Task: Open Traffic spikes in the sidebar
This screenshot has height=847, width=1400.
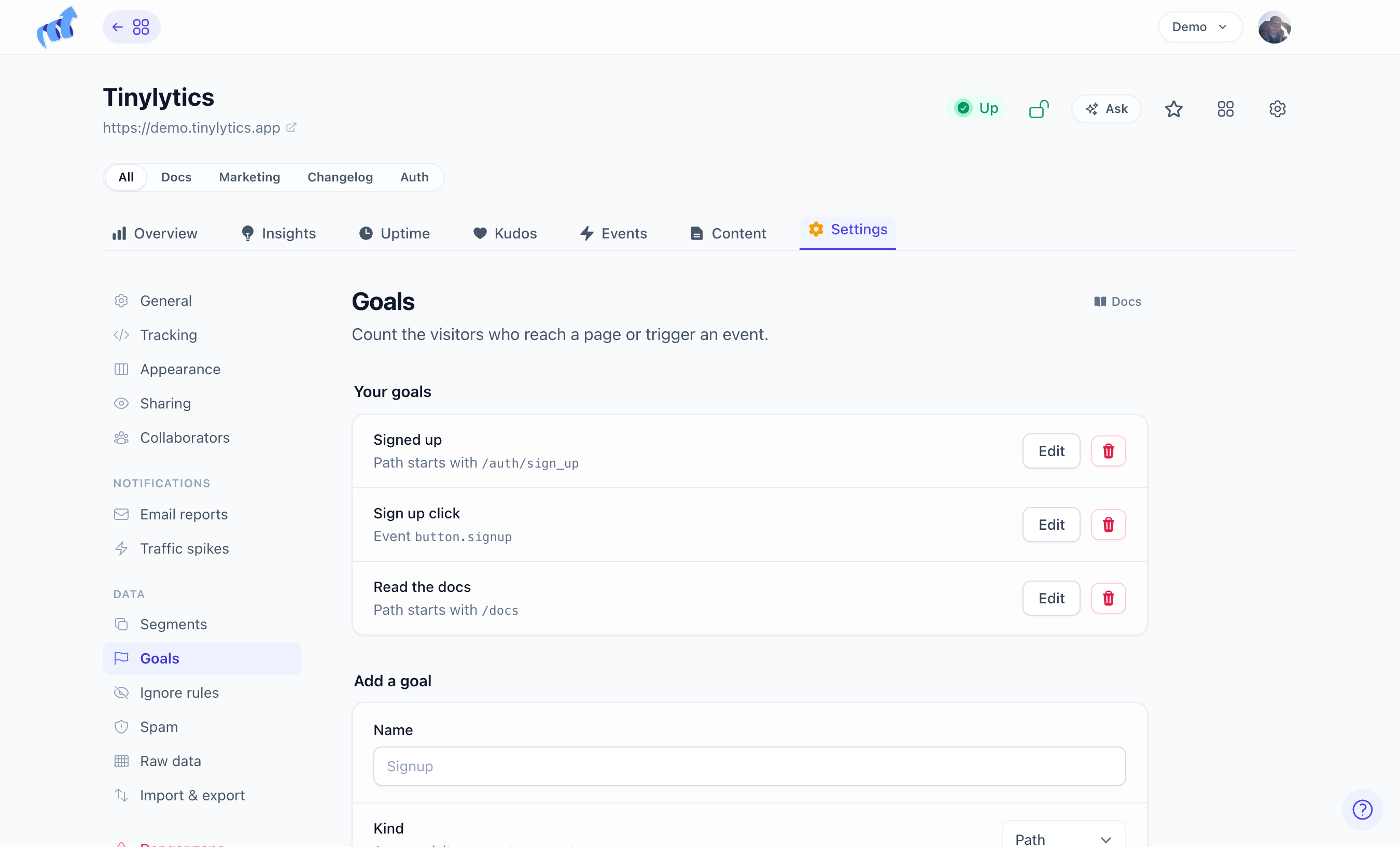Action: point(202,548)
